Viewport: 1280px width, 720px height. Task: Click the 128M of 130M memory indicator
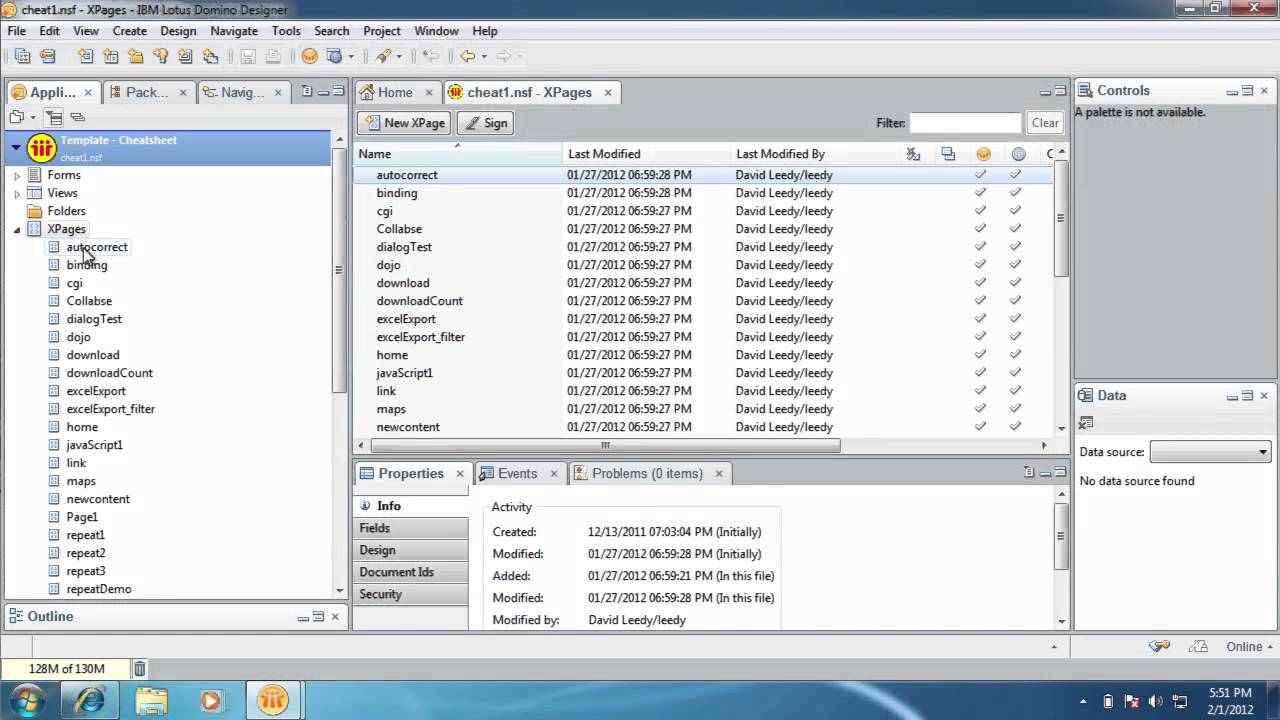(x=66, y=669)
